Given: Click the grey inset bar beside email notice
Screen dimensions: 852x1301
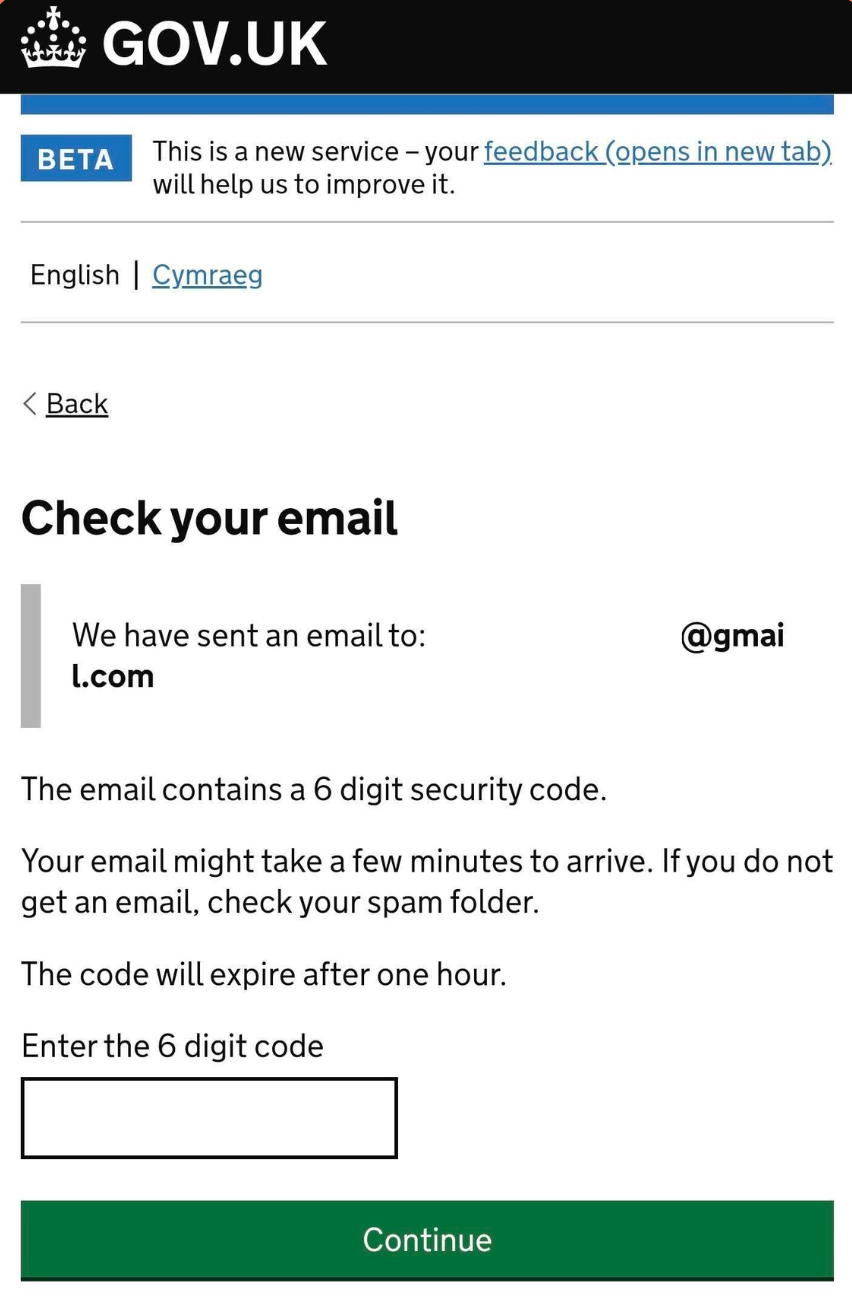Looking at the screenshot, I should [x=31, y=656].
